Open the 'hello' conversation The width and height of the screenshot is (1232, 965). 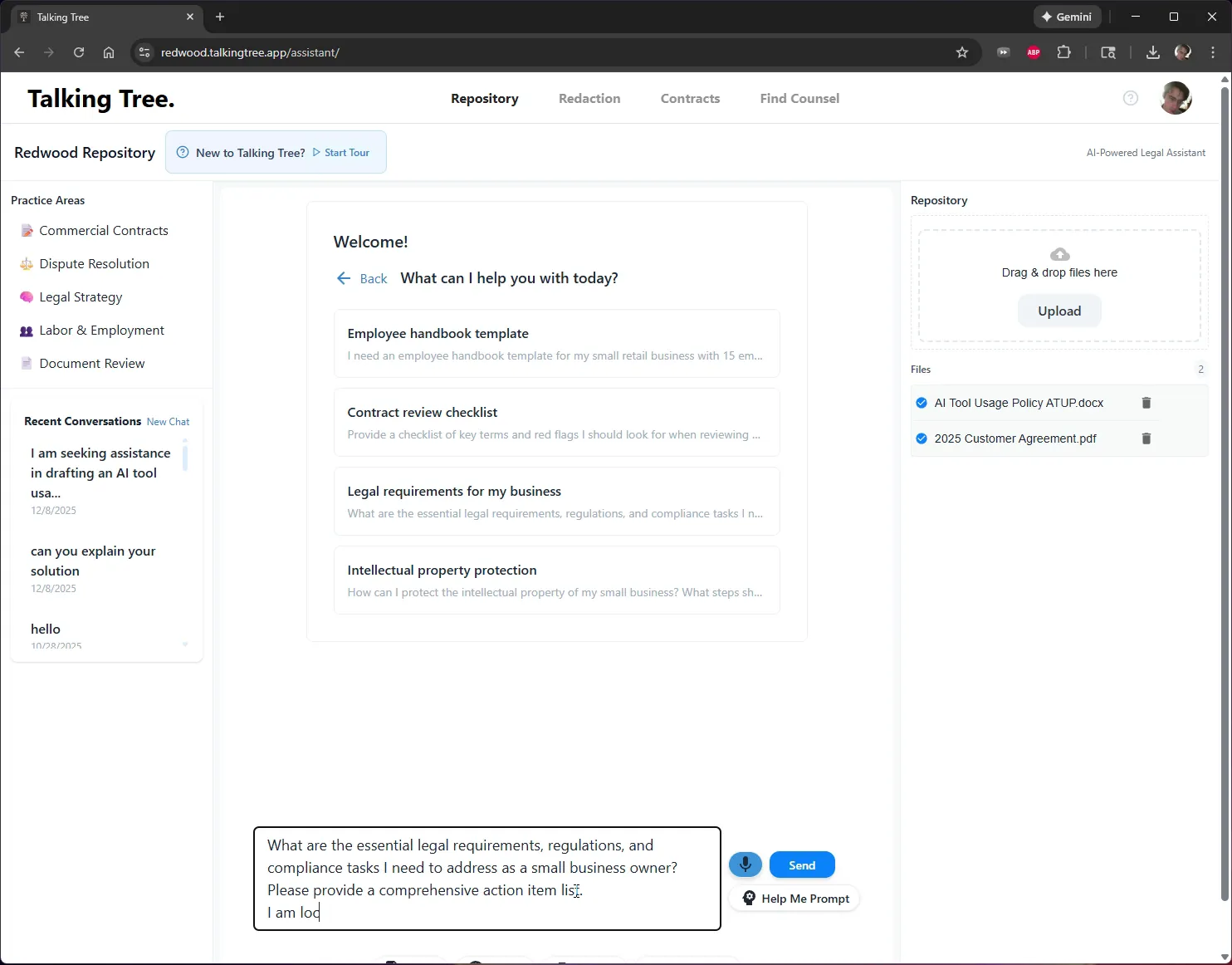point(101,634)
